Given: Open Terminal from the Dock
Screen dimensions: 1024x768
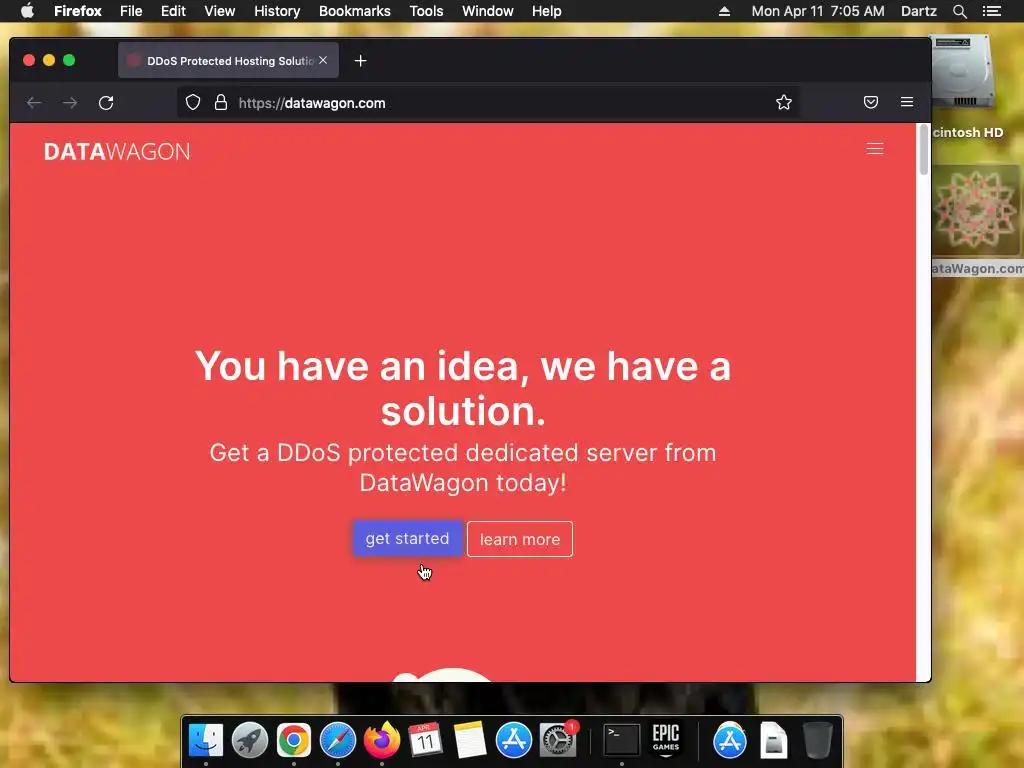Looking at the screenshot, I should (x=621, y=741).
